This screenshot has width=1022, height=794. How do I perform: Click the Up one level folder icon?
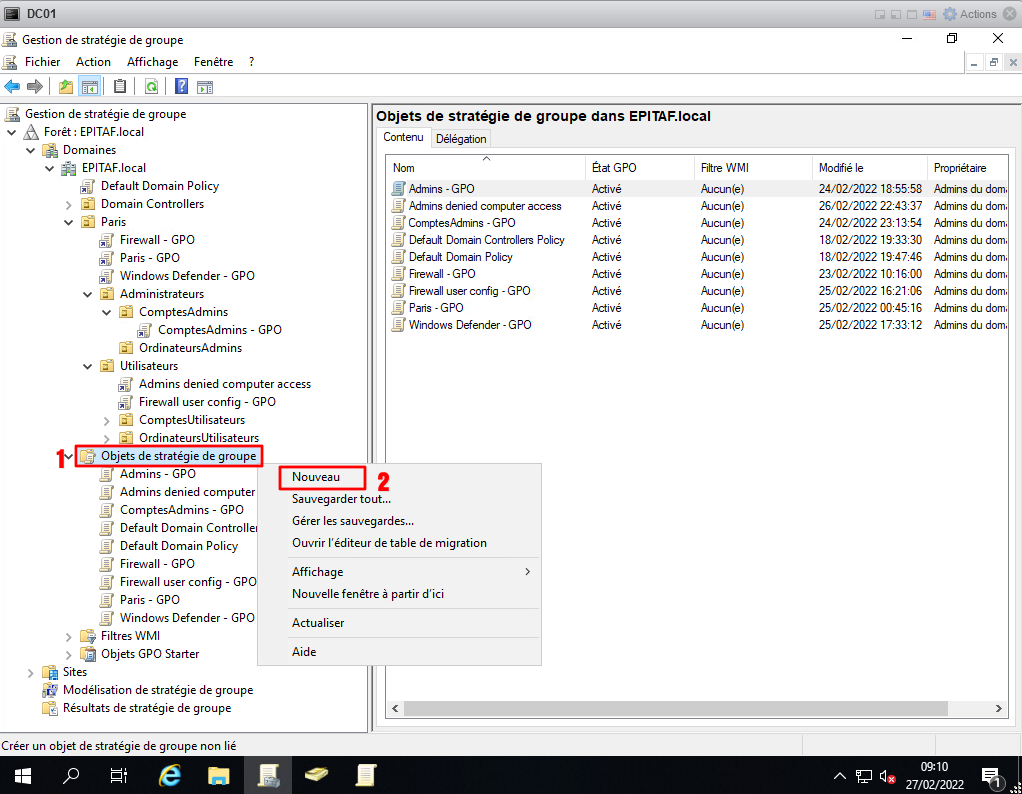(66, 86)
